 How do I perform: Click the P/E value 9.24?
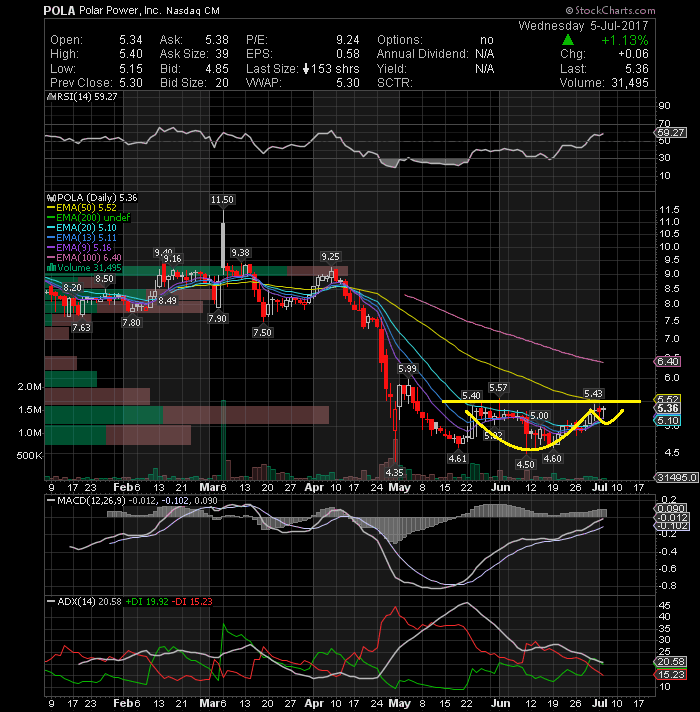click(x=348, y=40)
